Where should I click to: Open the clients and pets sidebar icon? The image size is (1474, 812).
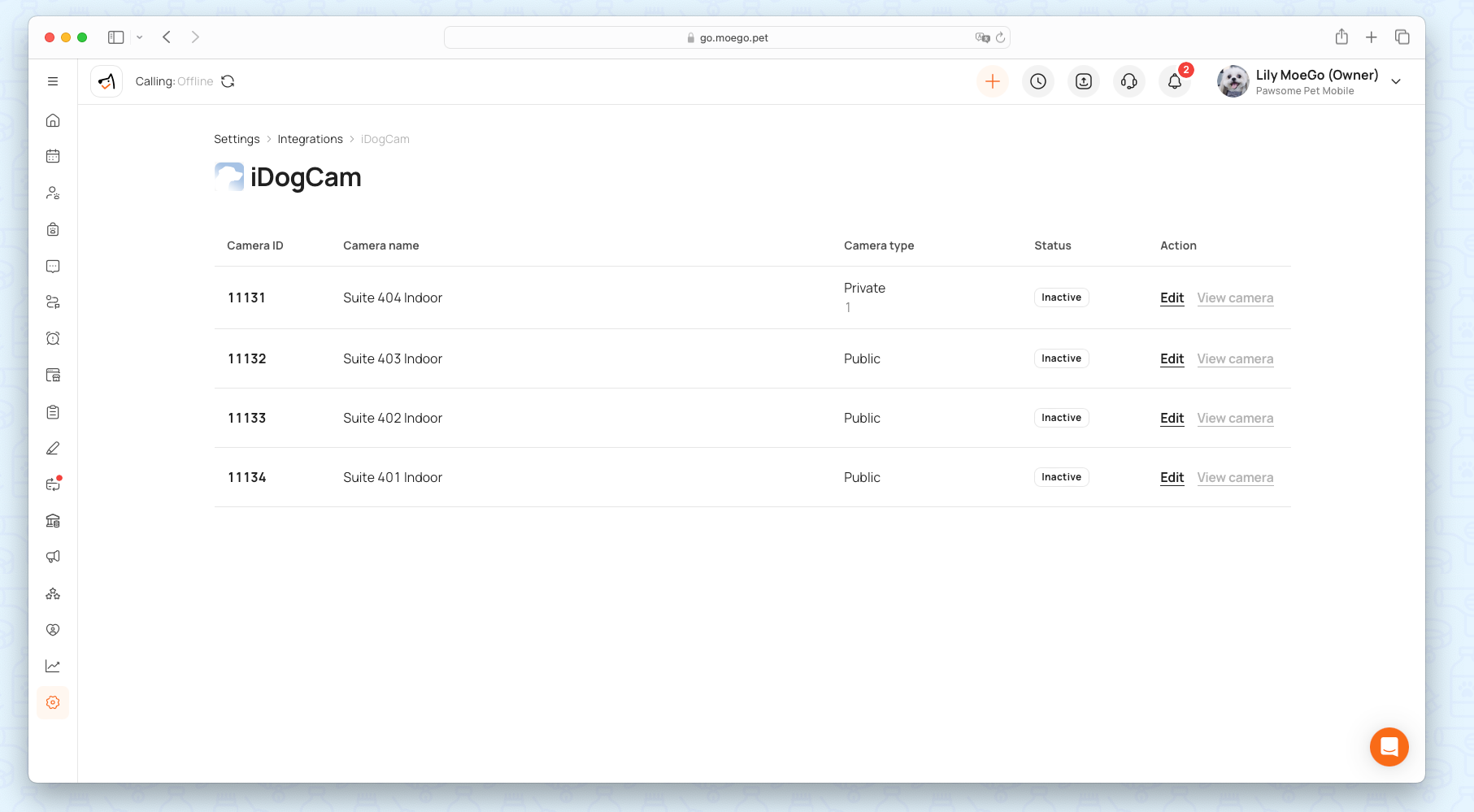(53, 193)
